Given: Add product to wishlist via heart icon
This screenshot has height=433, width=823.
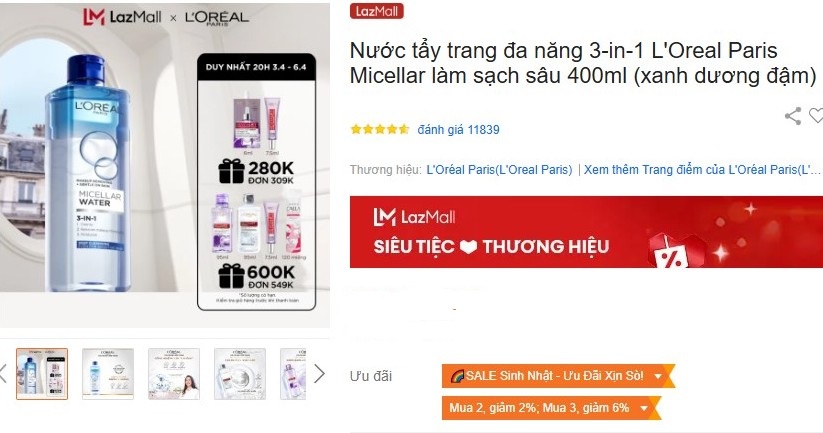Looking at the screenshot, I should (816, 115).
